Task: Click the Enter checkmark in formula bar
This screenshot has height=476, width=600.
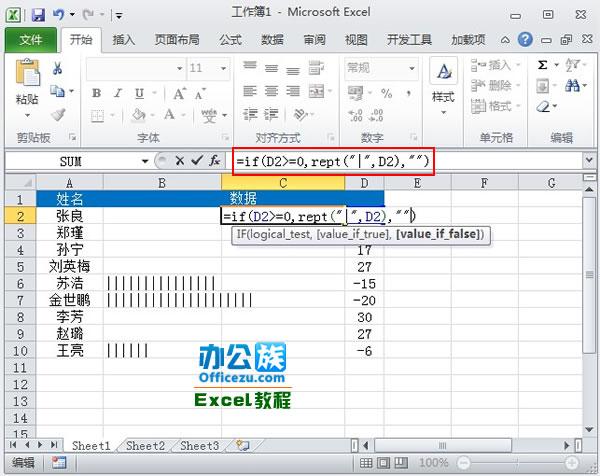Action: tap(197, 161)
